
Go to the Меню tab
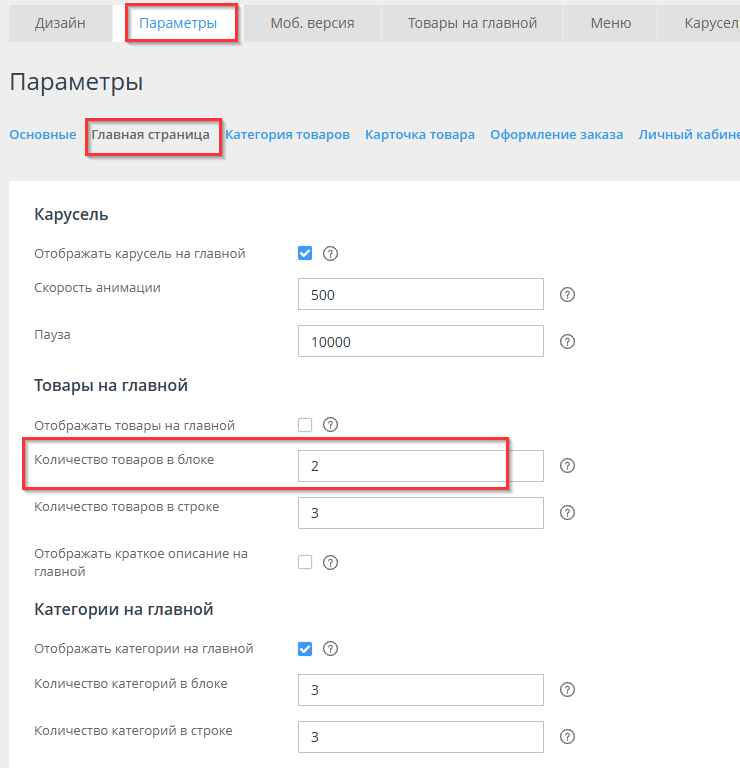point(610,23)
